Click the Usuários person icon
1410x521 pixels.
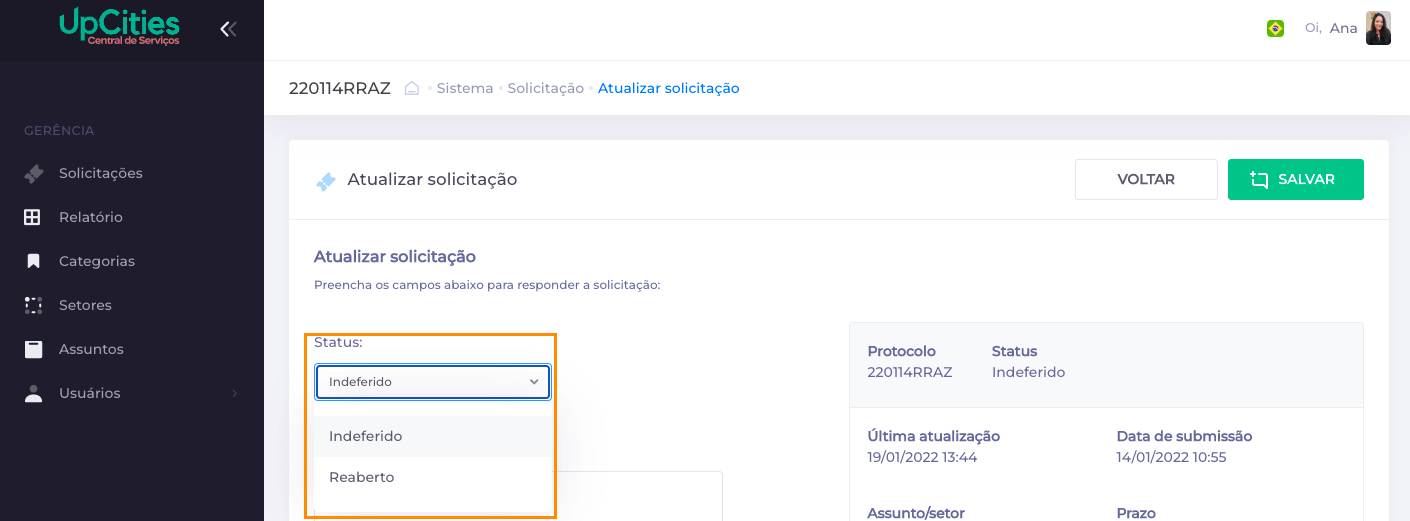click(33, 393)
